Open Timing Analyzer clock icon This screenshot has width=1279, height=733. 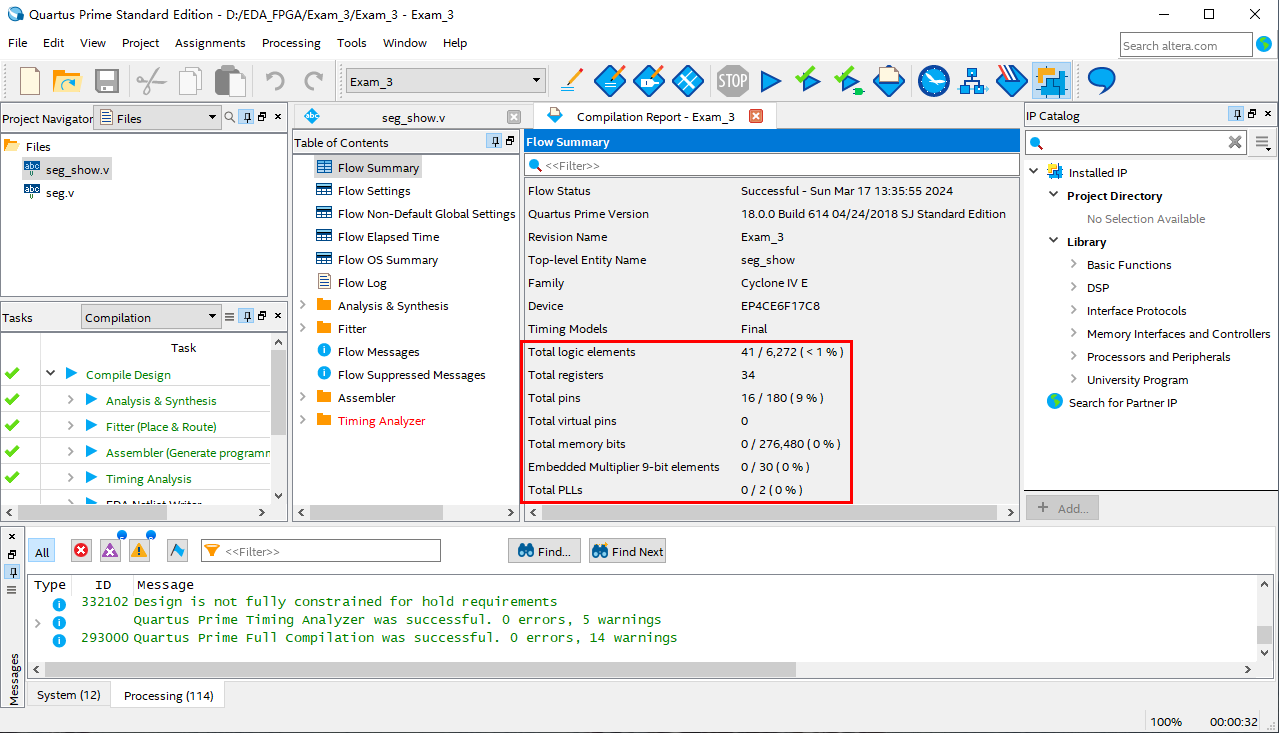tap(933, 81)
